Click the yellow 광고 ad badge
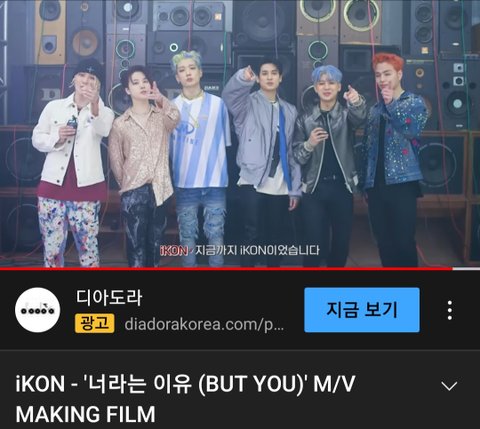 tap(95, 323)
